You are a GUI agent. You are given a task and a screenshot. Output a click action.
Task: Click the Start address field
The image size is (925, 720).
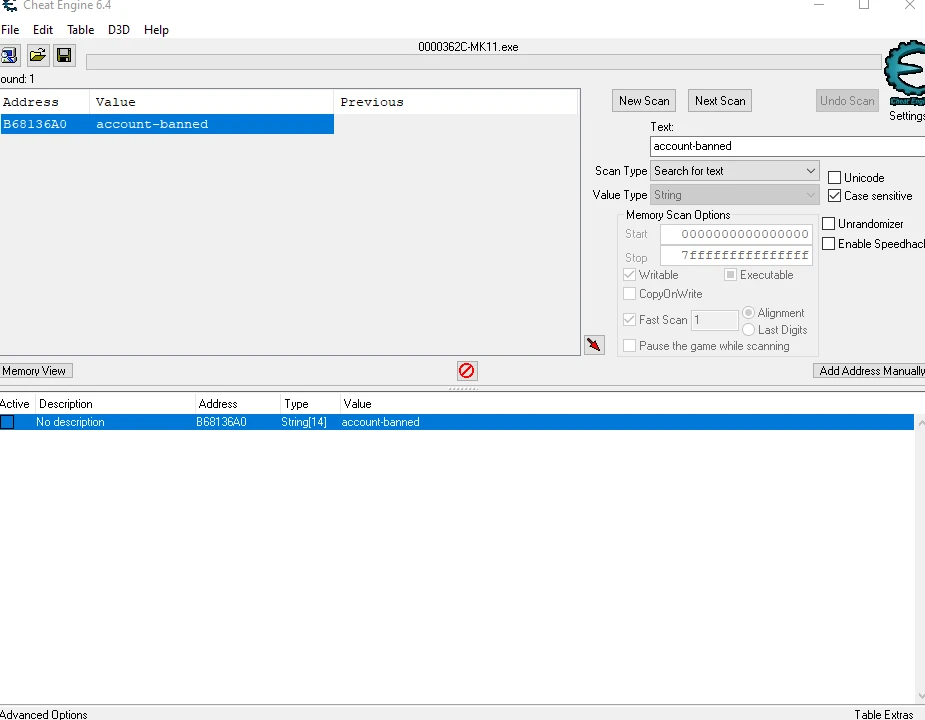[x=736, y=234]
